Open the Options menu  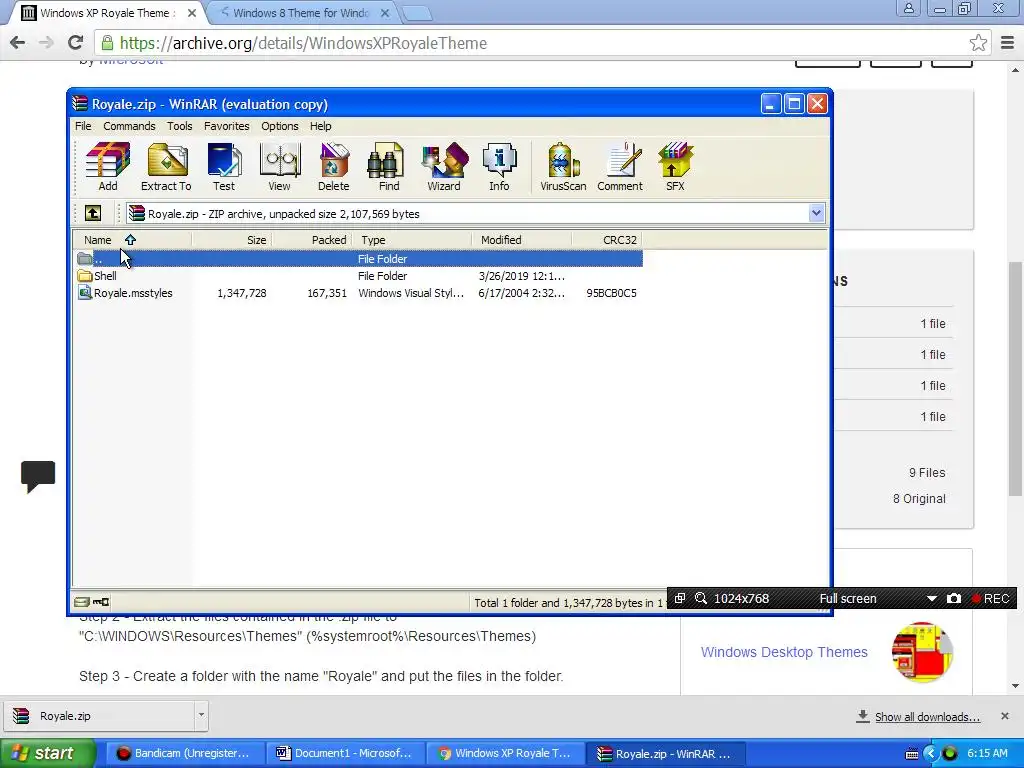pyautogui.click(x=280, y=126)
